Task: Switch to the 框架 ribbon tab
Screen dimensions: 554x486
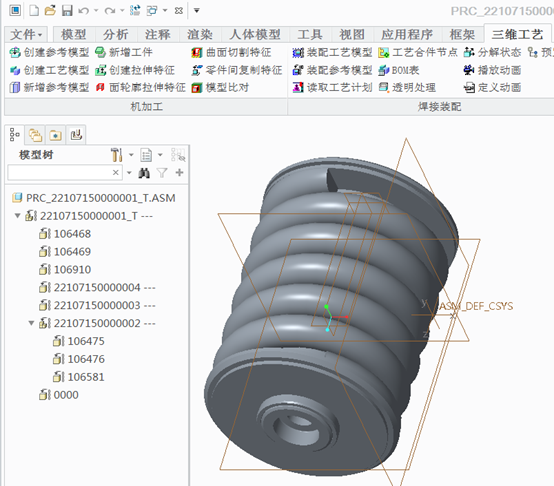Action: 462,35
